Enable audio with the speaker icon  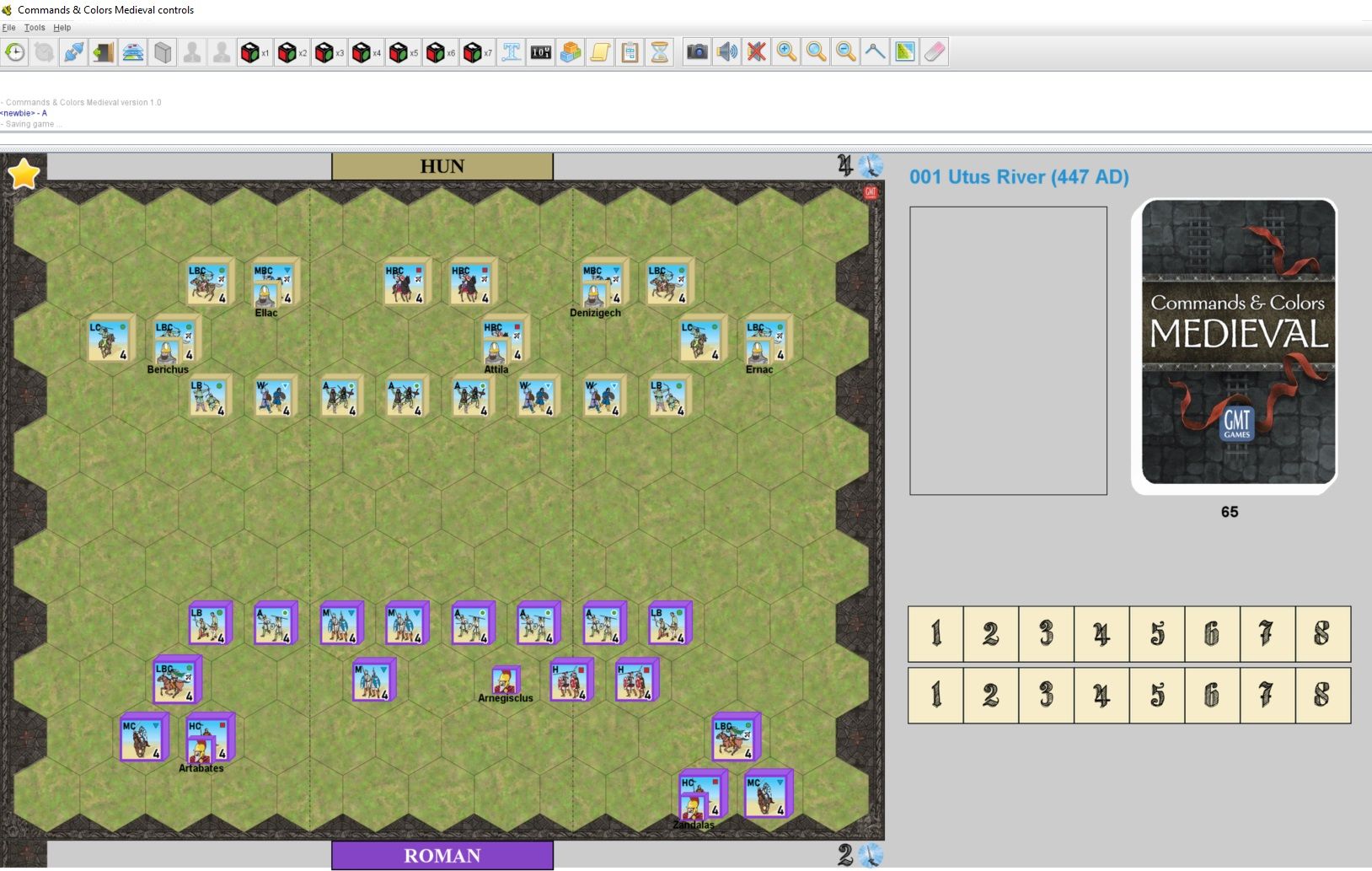[726, 51]
